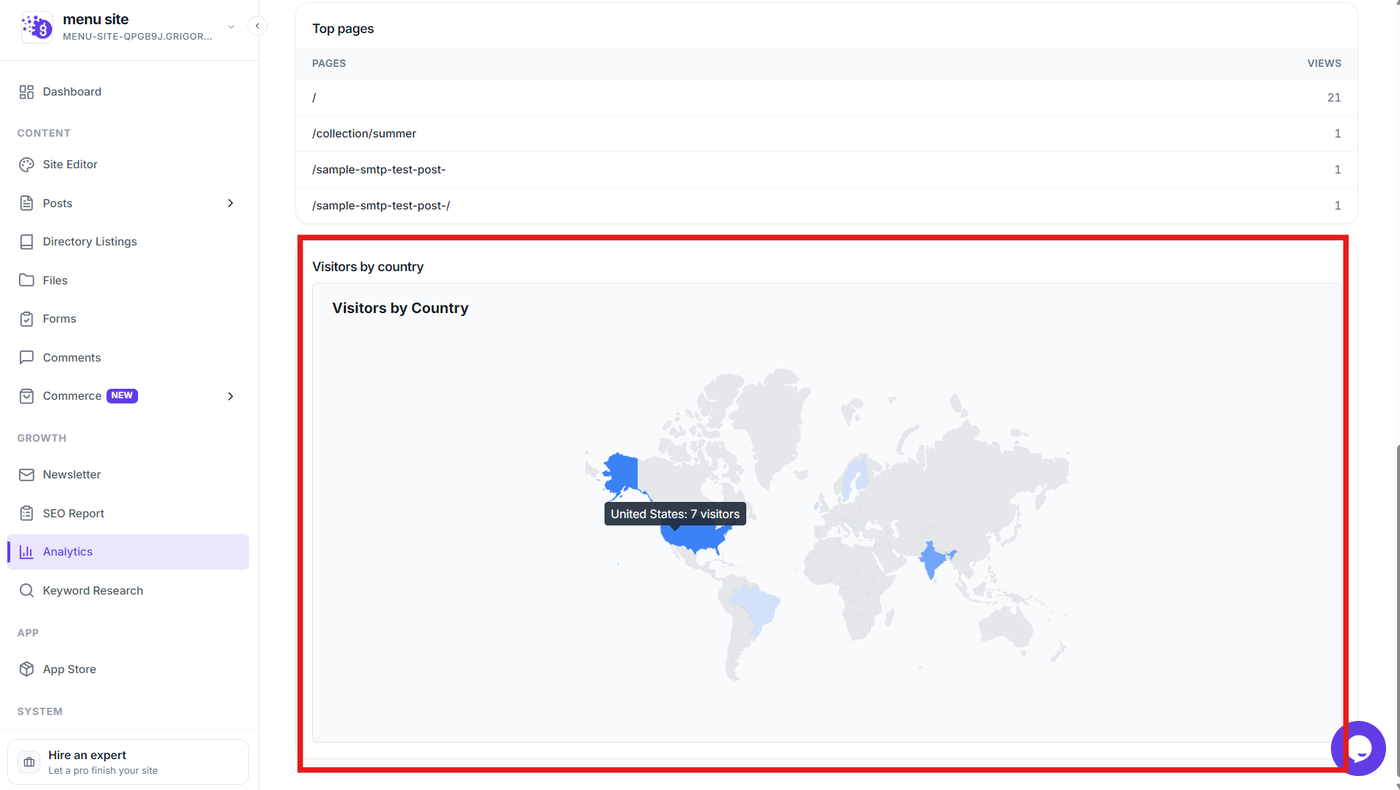
Task: Open the Dashboard grid icon
Action: (x=27, y=92)
